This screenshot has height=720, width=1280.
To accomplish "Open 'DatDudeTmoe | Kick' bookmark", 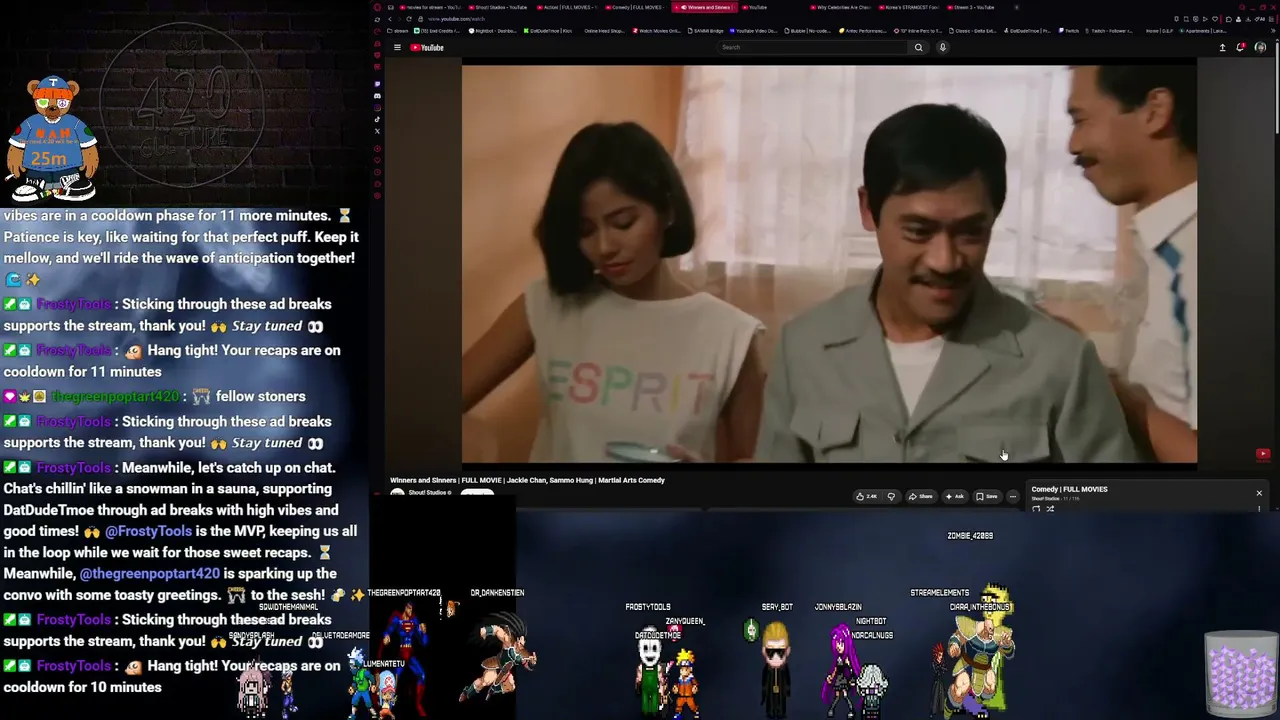I will point(548,31).
